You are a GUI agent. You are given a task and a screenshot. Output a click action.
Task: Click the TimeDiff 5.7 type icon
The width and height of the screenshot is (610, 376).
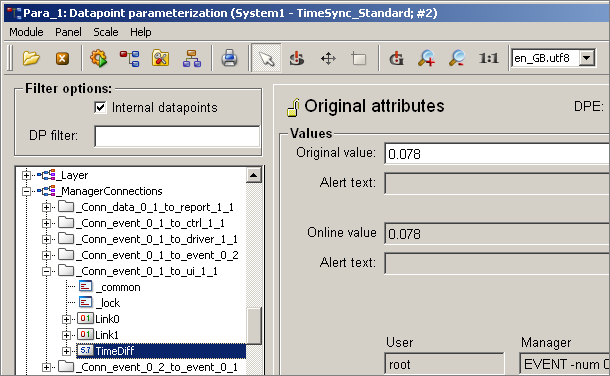click(x=85, y=350)
